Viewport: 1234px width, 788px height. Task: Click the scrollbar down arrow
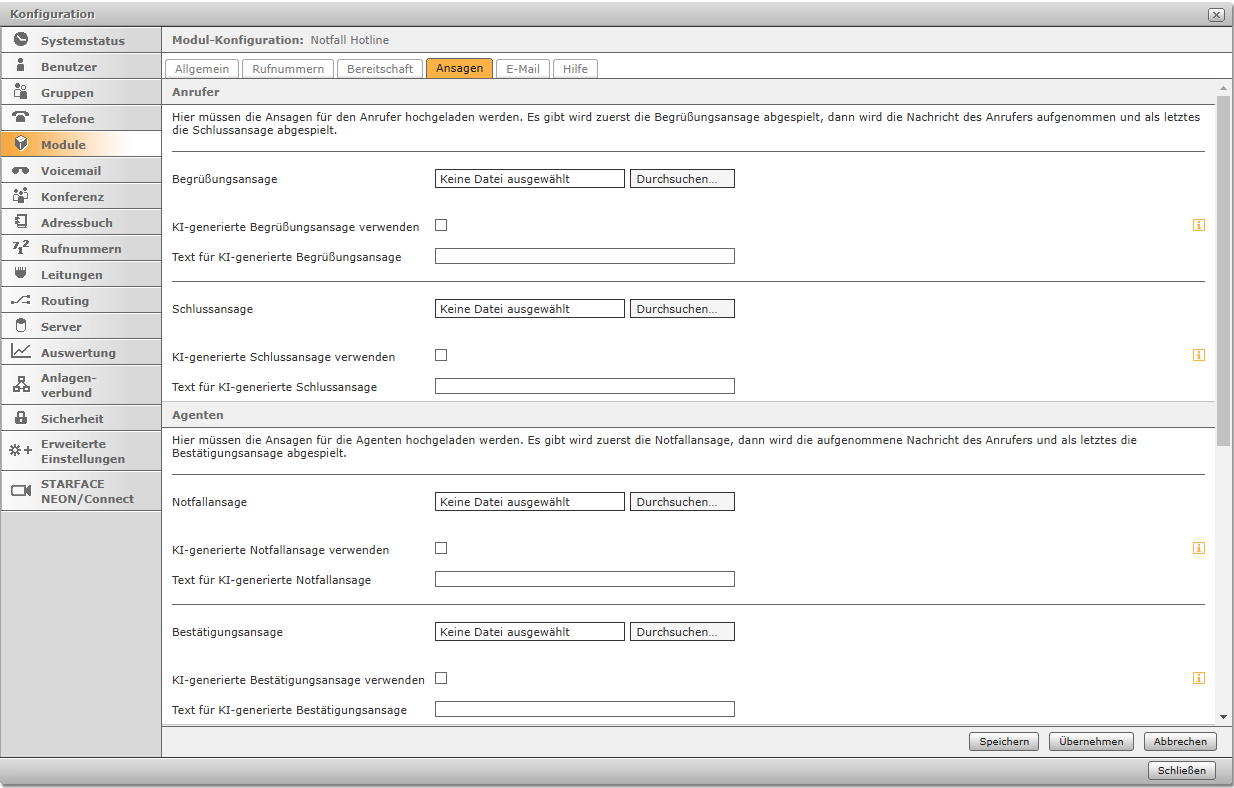pos(1223,716)
